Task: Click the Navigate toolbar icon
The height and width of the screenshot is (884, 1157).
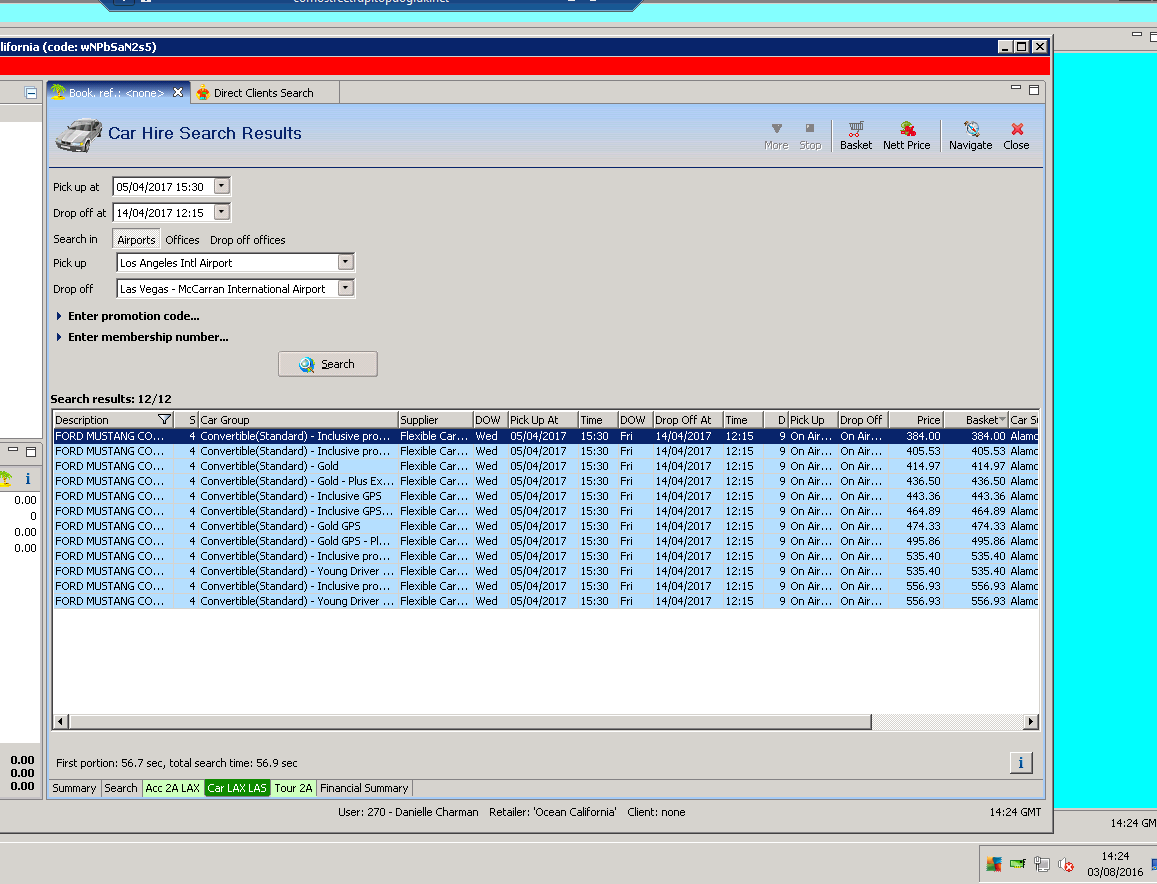Action: (970, 135)
